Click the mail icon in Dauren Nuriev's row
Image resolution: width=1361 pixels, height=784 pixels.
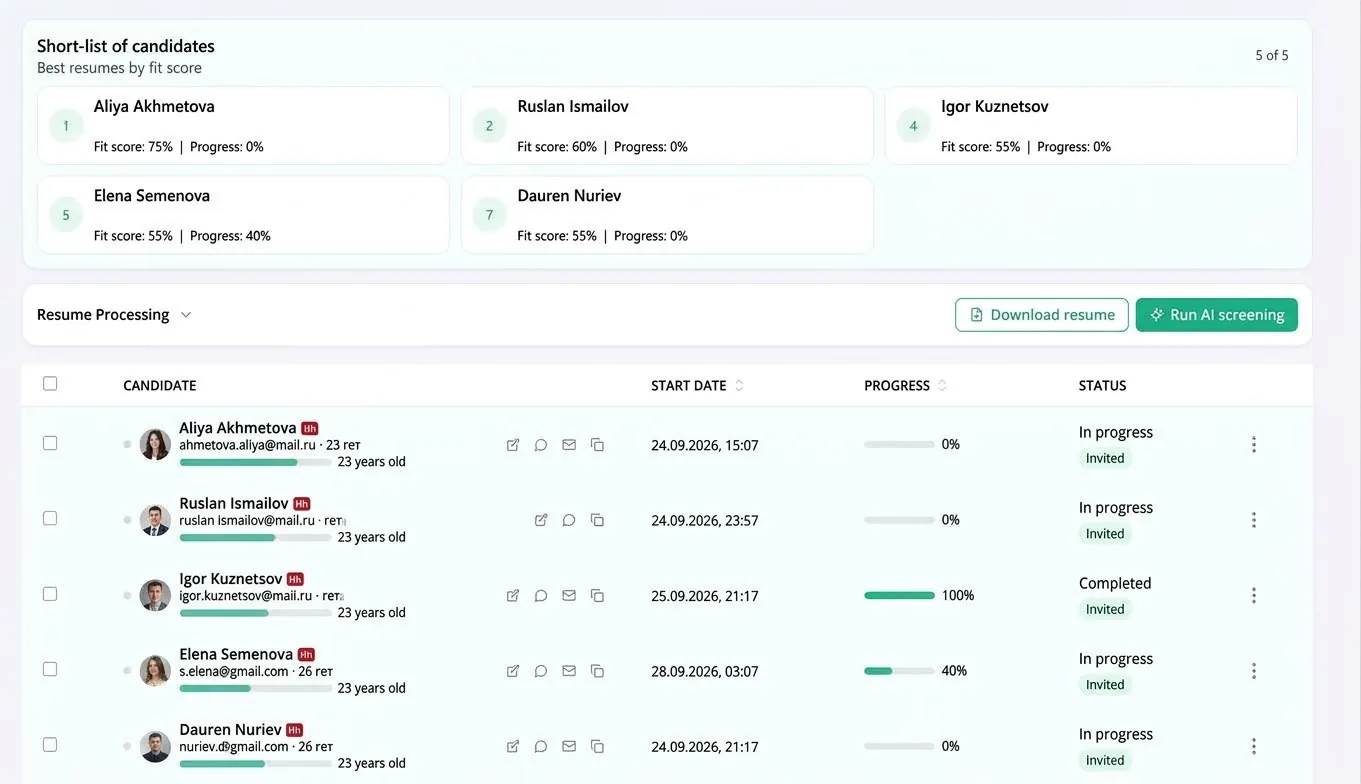tap(569, 746)
